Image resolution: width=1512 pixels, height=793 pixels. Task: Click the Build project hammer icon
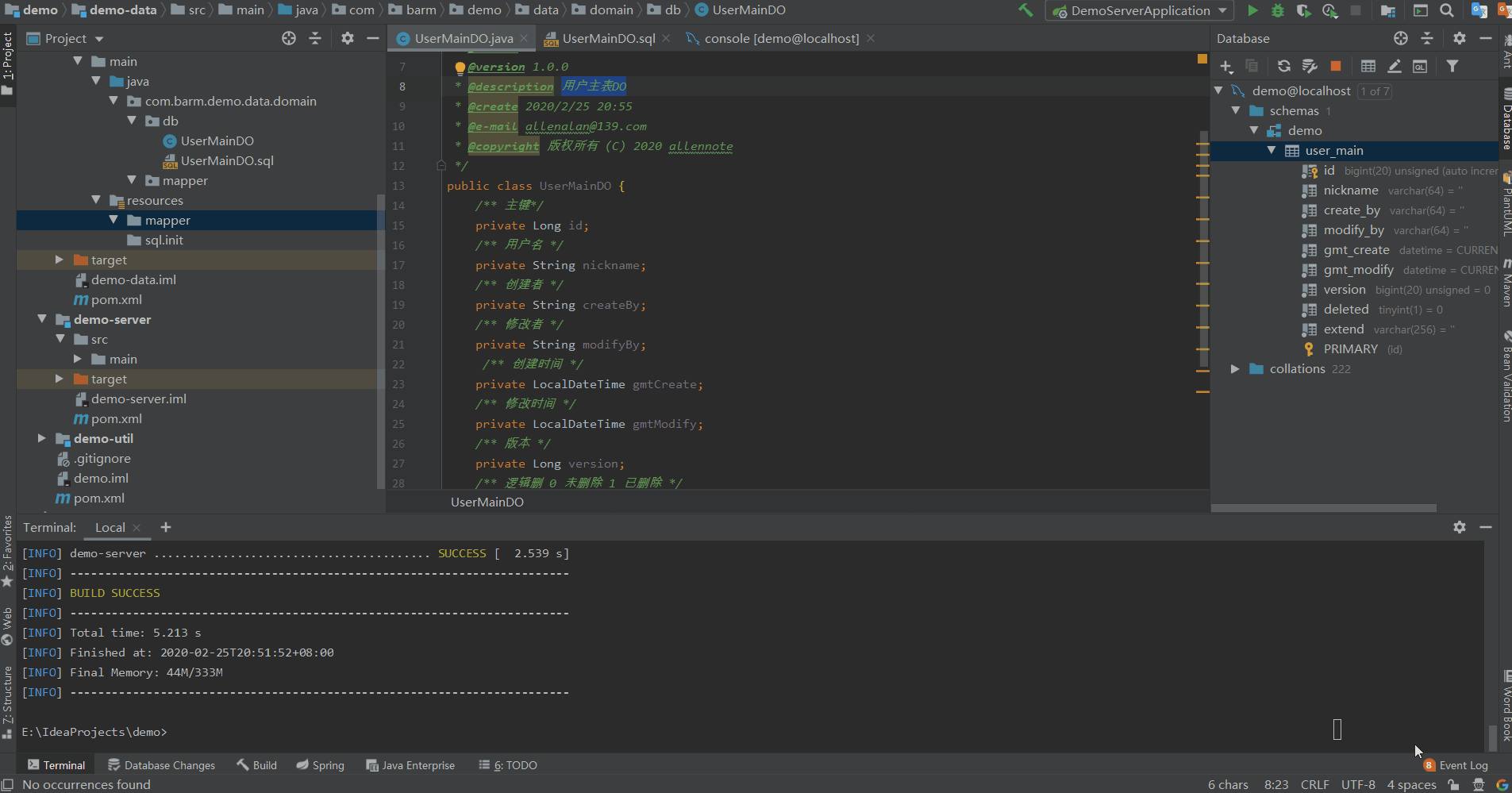[1025, 10]
